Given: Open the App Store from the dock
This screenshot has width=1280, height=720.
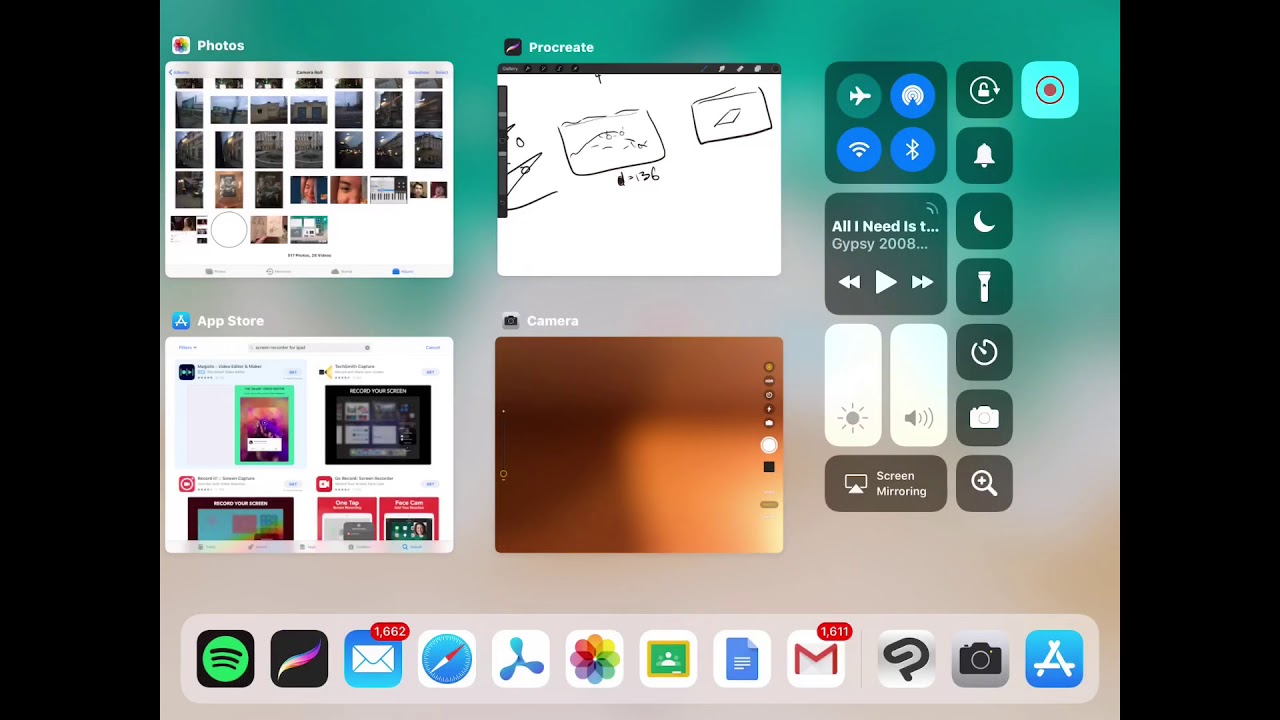Looking at the screenshot, I should [x=1054, y=659].
